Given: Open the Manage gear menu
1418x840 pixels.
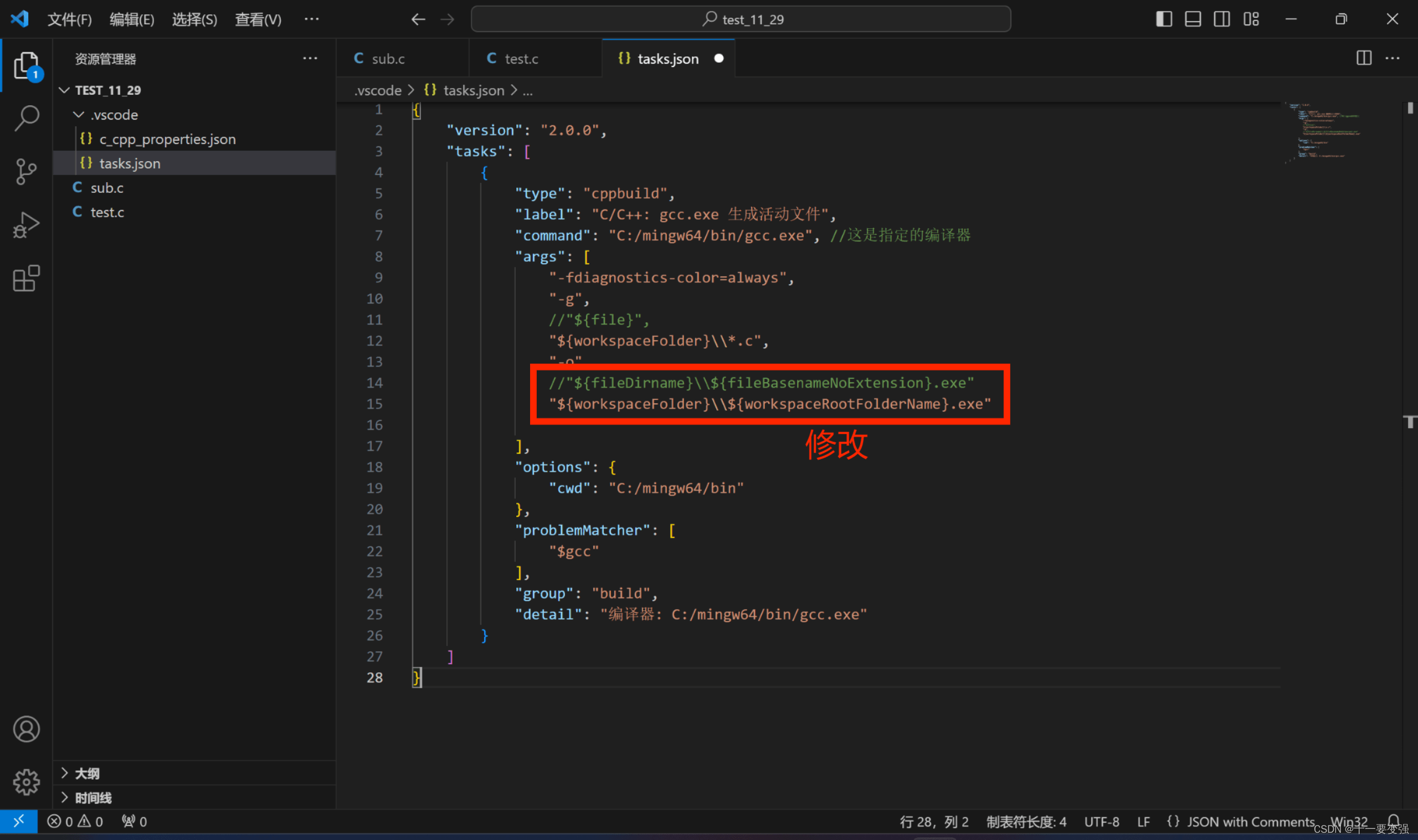Looking at the screenshot, I should (26, 782).
